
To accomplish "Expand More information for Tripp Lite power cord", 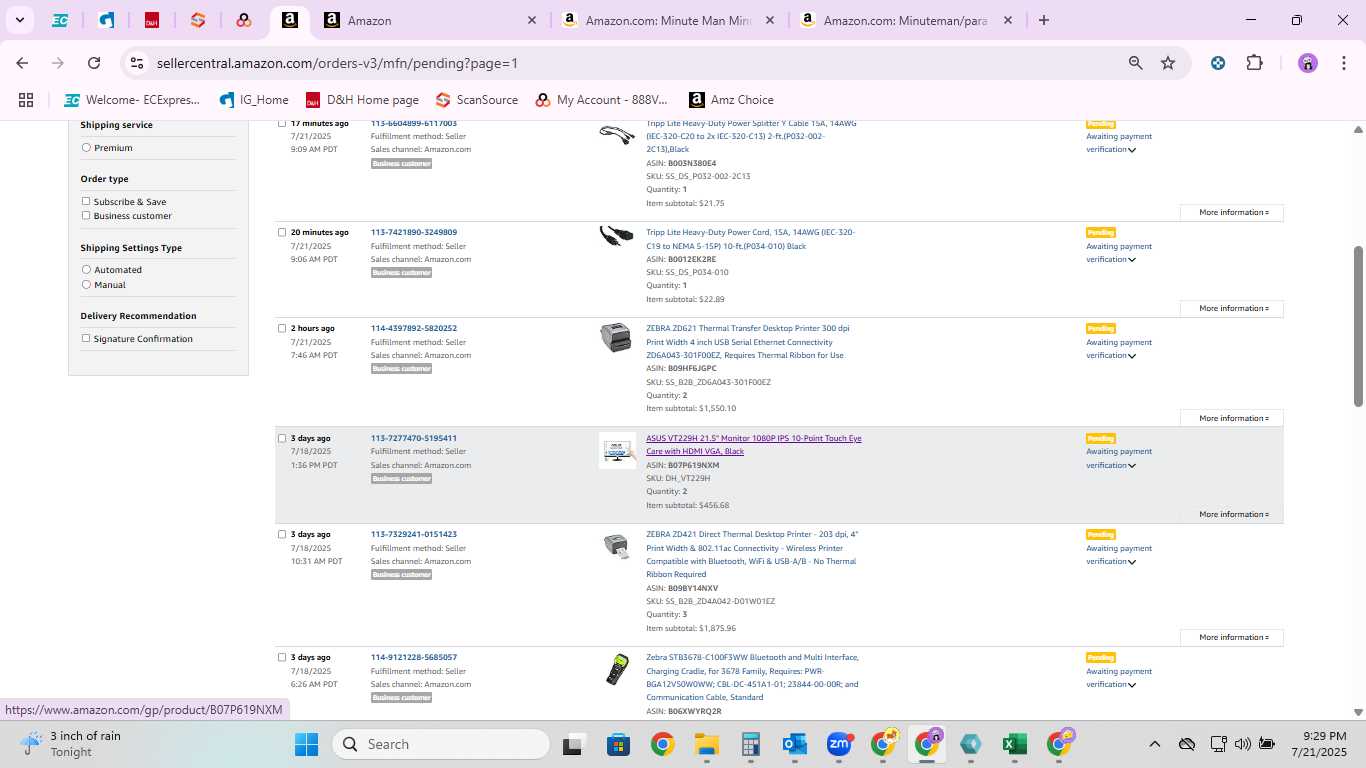I will 1232,308.
